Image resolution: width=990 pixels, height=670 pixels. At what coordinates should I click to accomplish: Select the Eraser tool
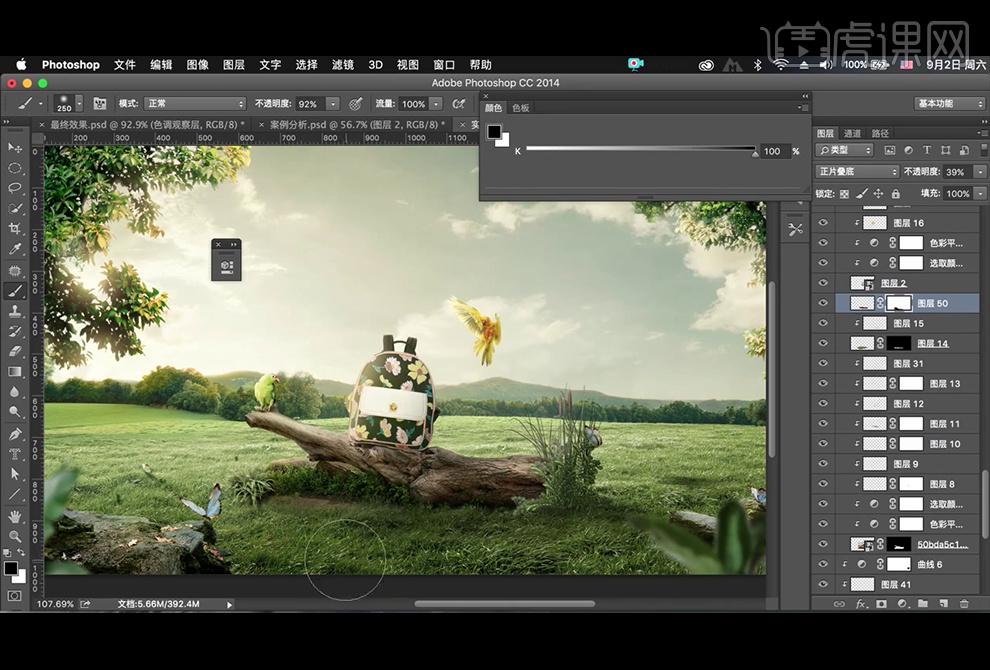[15, 351]
